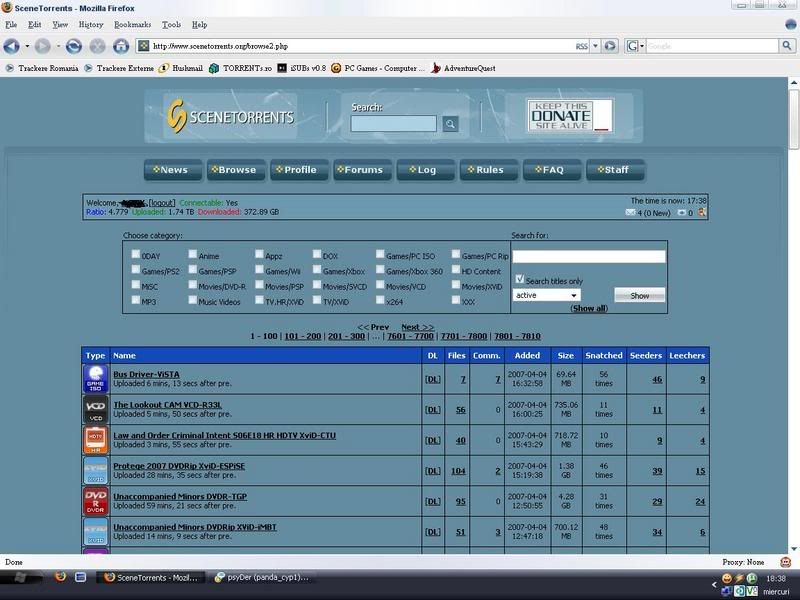
Task: Click the Go arrow beside the address bar
Action: 610,46
